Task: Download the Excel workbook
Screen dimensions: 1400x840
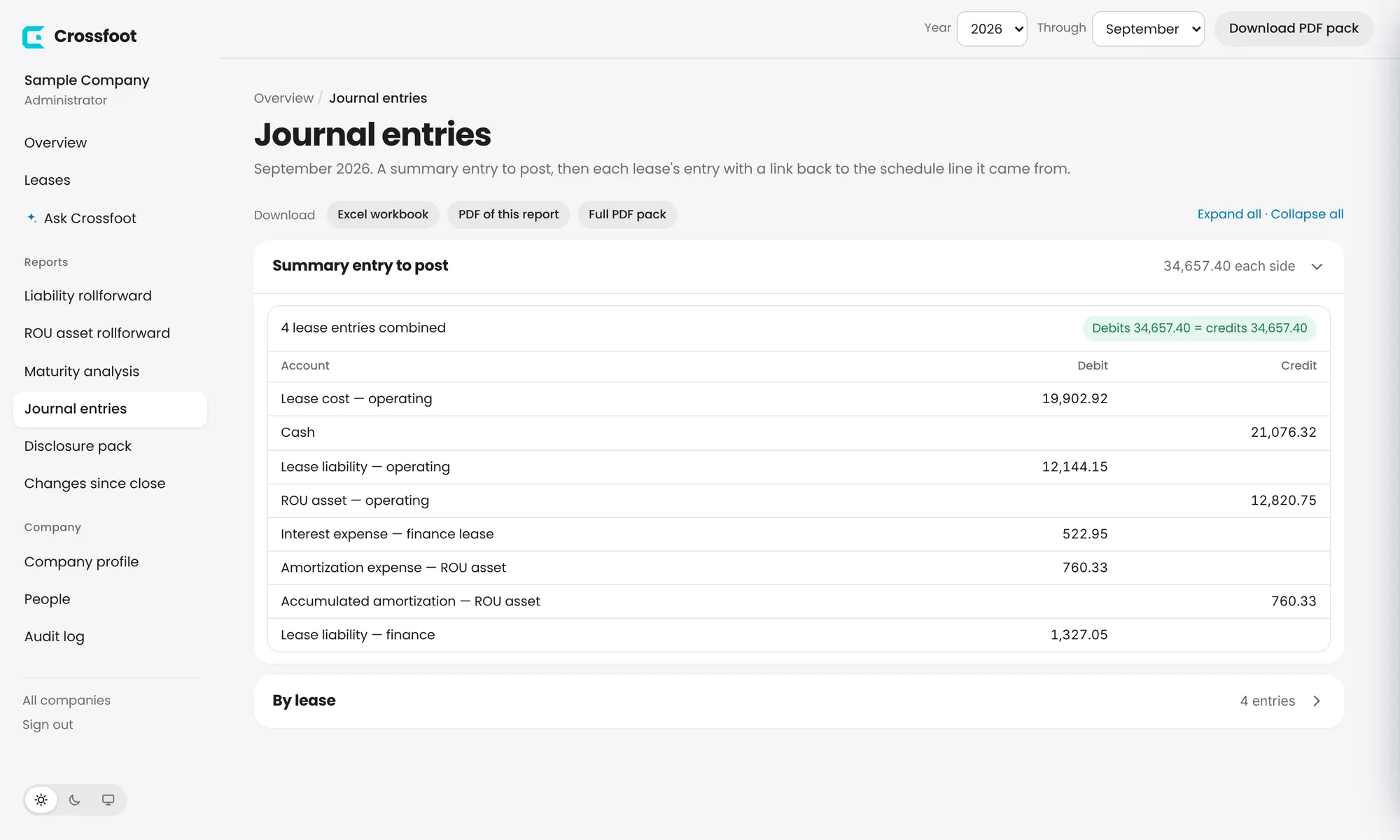Action: [x=383, y=214]
